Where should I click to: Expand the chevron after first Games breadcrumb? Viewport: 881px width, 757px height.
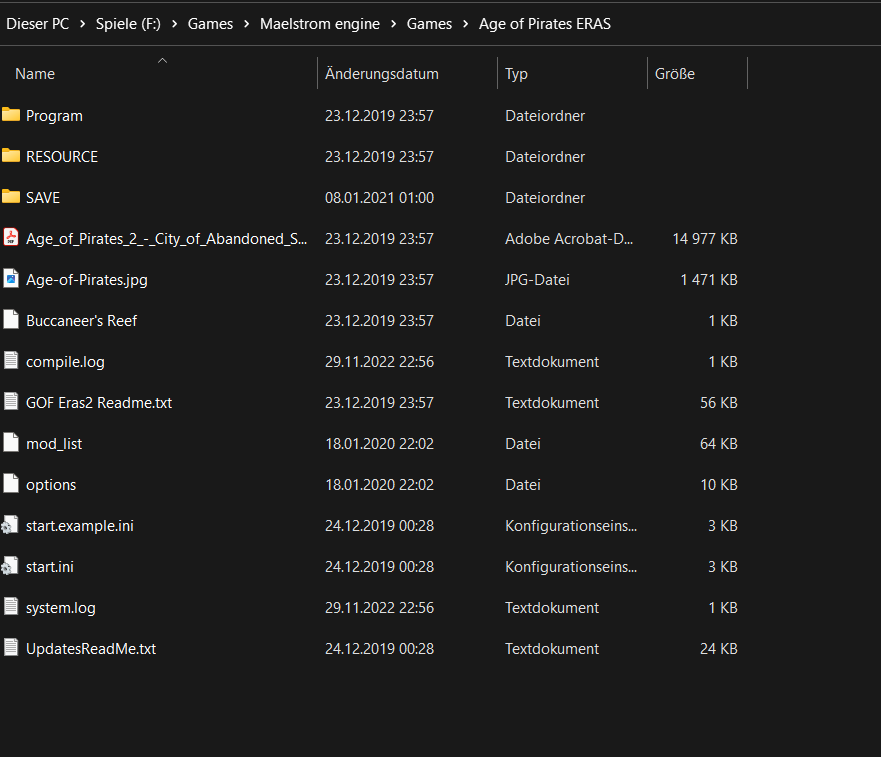pos(247,24)
